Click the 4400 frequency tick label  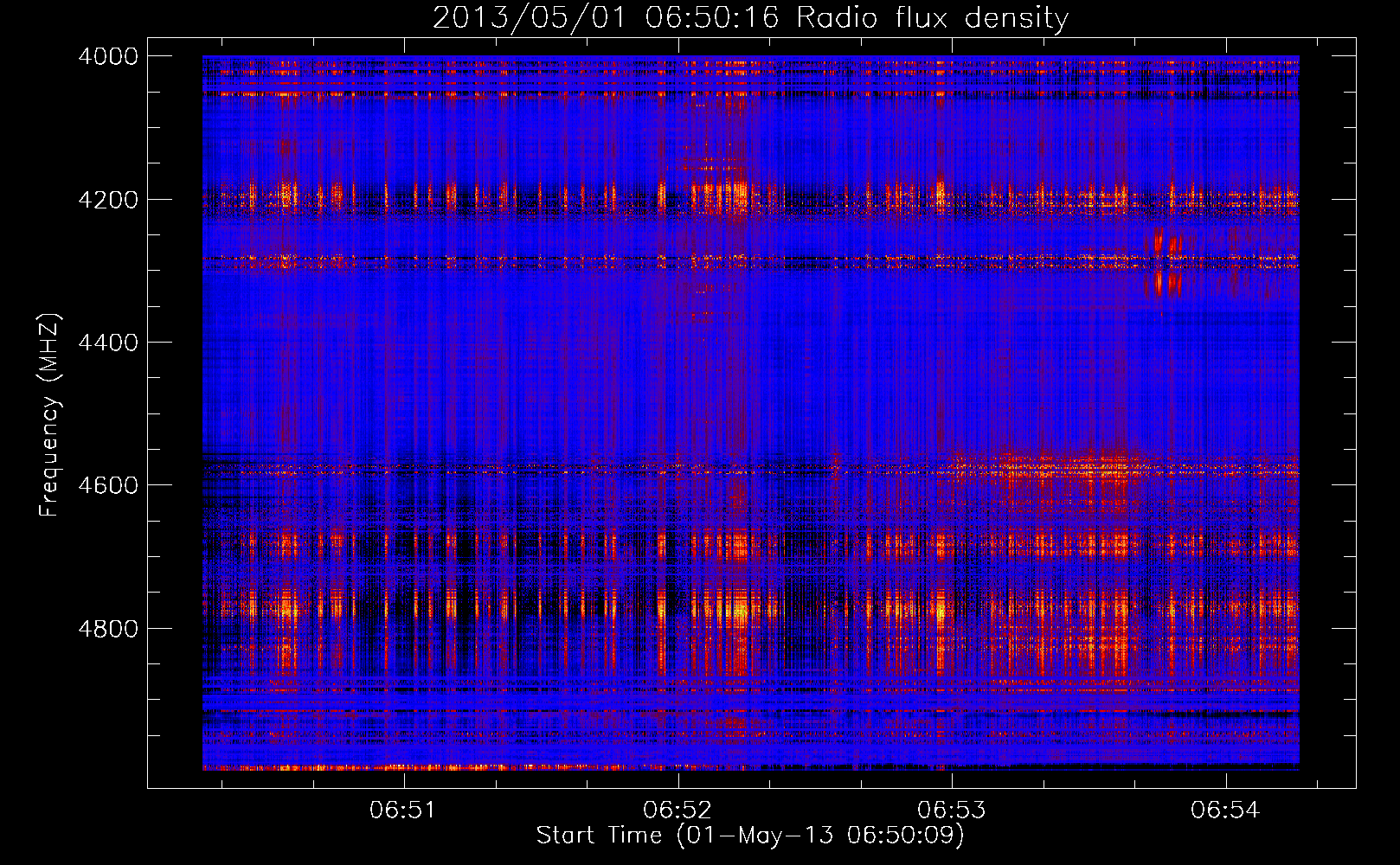point(108,343)
